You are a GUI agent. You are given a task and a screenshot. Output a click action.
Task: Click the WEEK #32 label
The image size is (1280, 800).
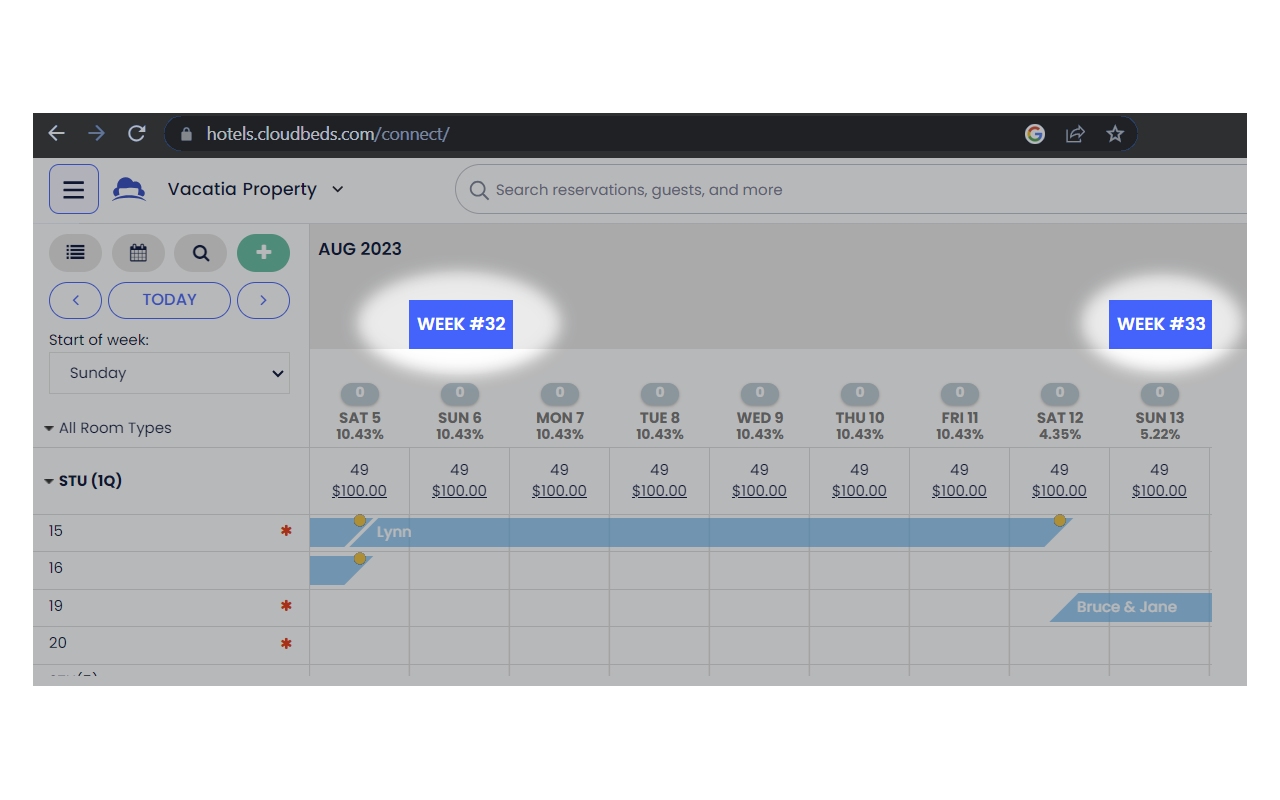coord(461,324)
